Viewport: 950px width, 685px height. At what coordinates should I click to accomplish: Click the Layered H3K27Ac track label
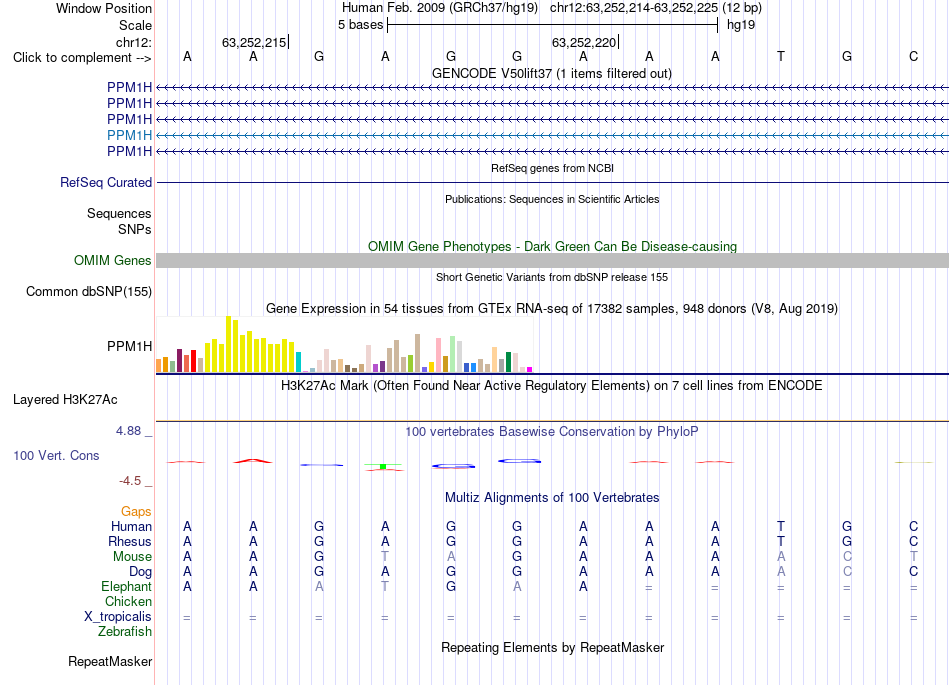65,400
